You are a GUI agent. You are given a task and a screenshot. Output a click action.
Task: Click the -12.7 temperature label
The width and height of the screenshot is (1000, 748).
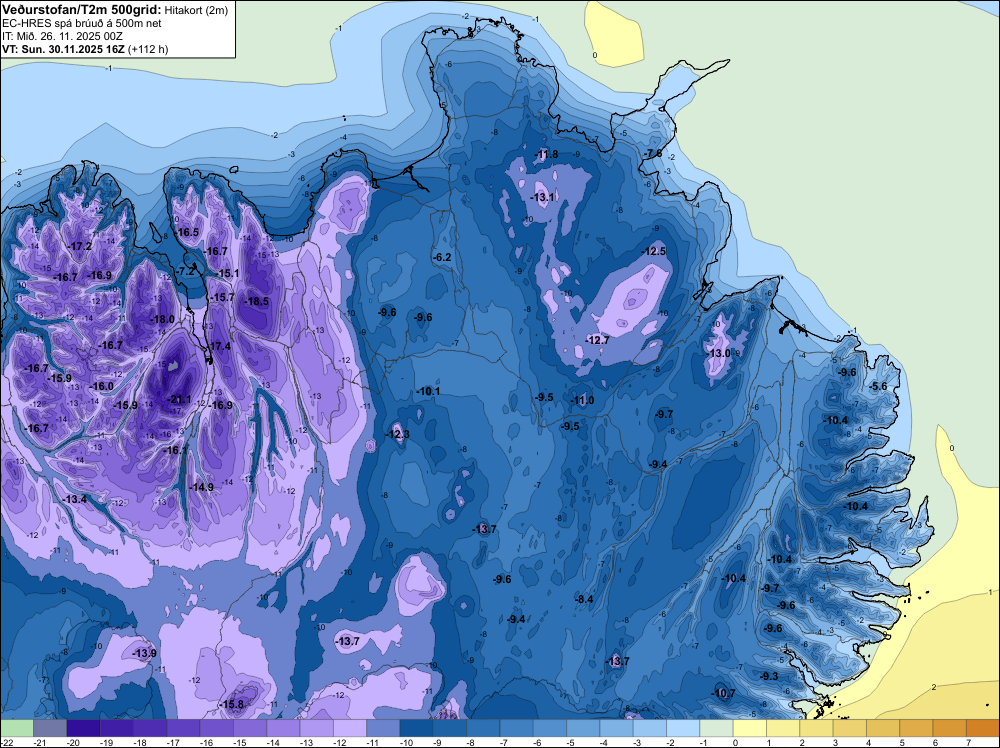point(598,341)
